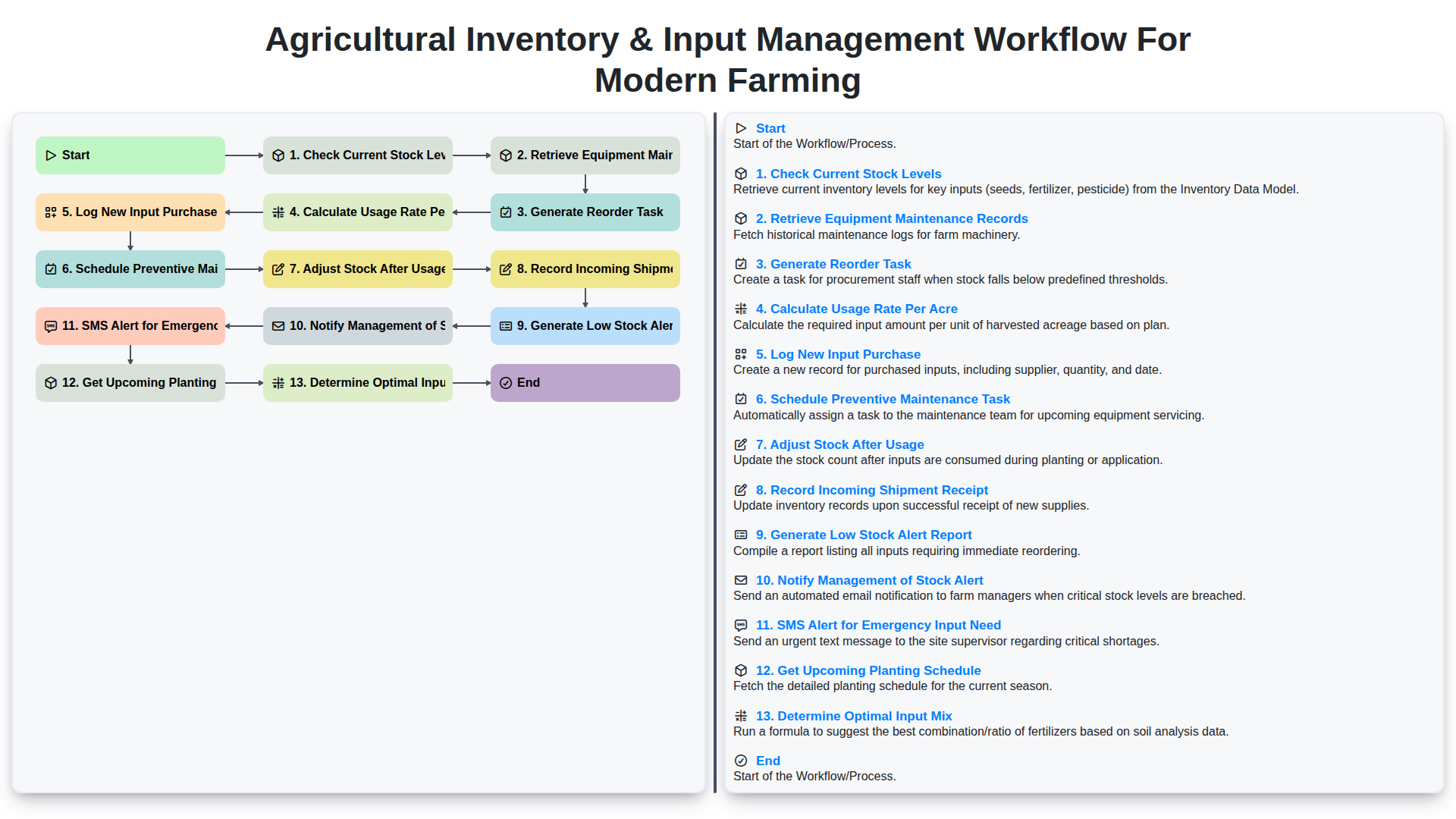Click the End heading in the sidebar
Screen dimensions: 1456x819
[767, 761]
